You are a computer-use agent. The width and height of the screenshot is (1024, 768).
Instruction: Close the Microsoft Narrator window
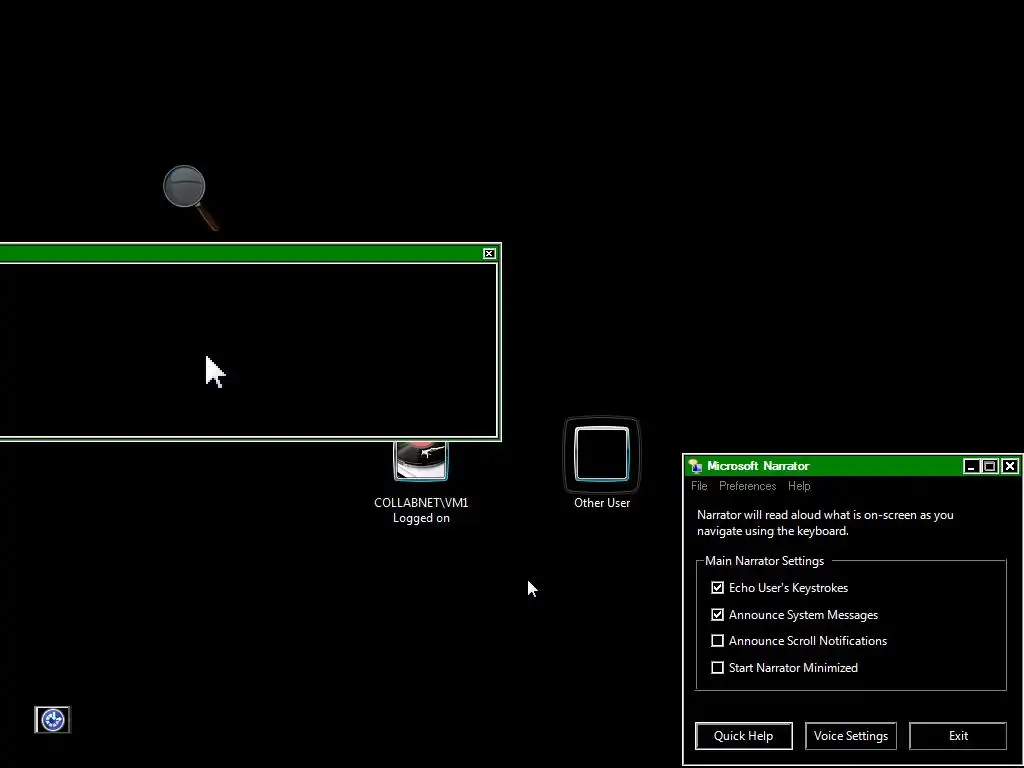click(1010, 466)
